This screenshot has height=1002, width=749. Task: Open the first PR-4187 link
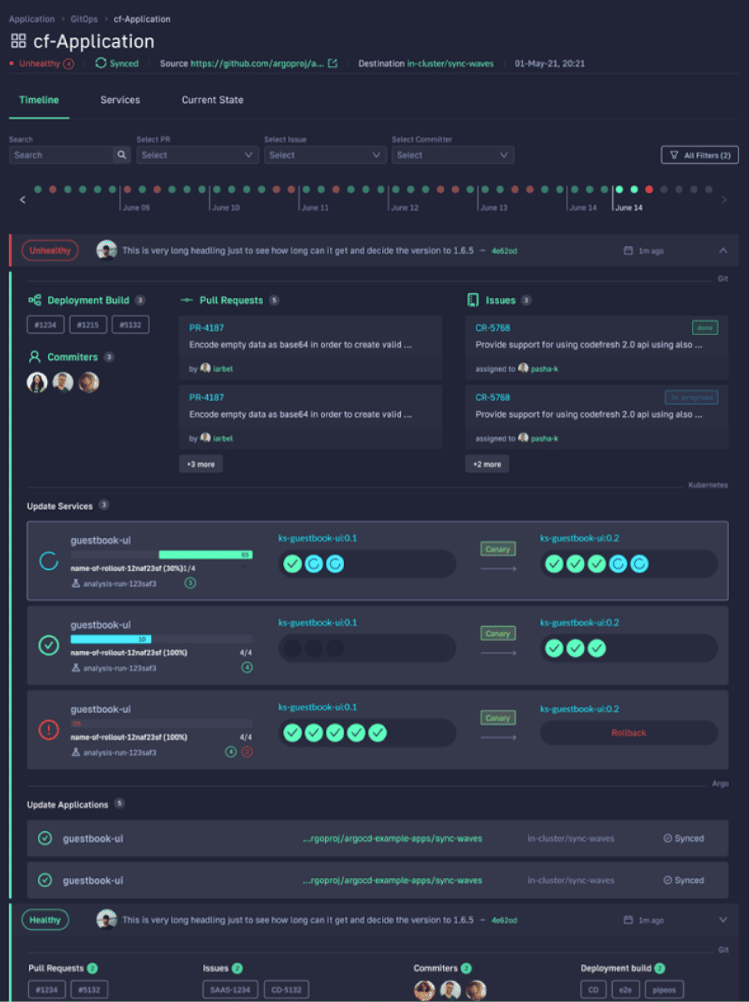pyautogui.click(x=206, y=327)
